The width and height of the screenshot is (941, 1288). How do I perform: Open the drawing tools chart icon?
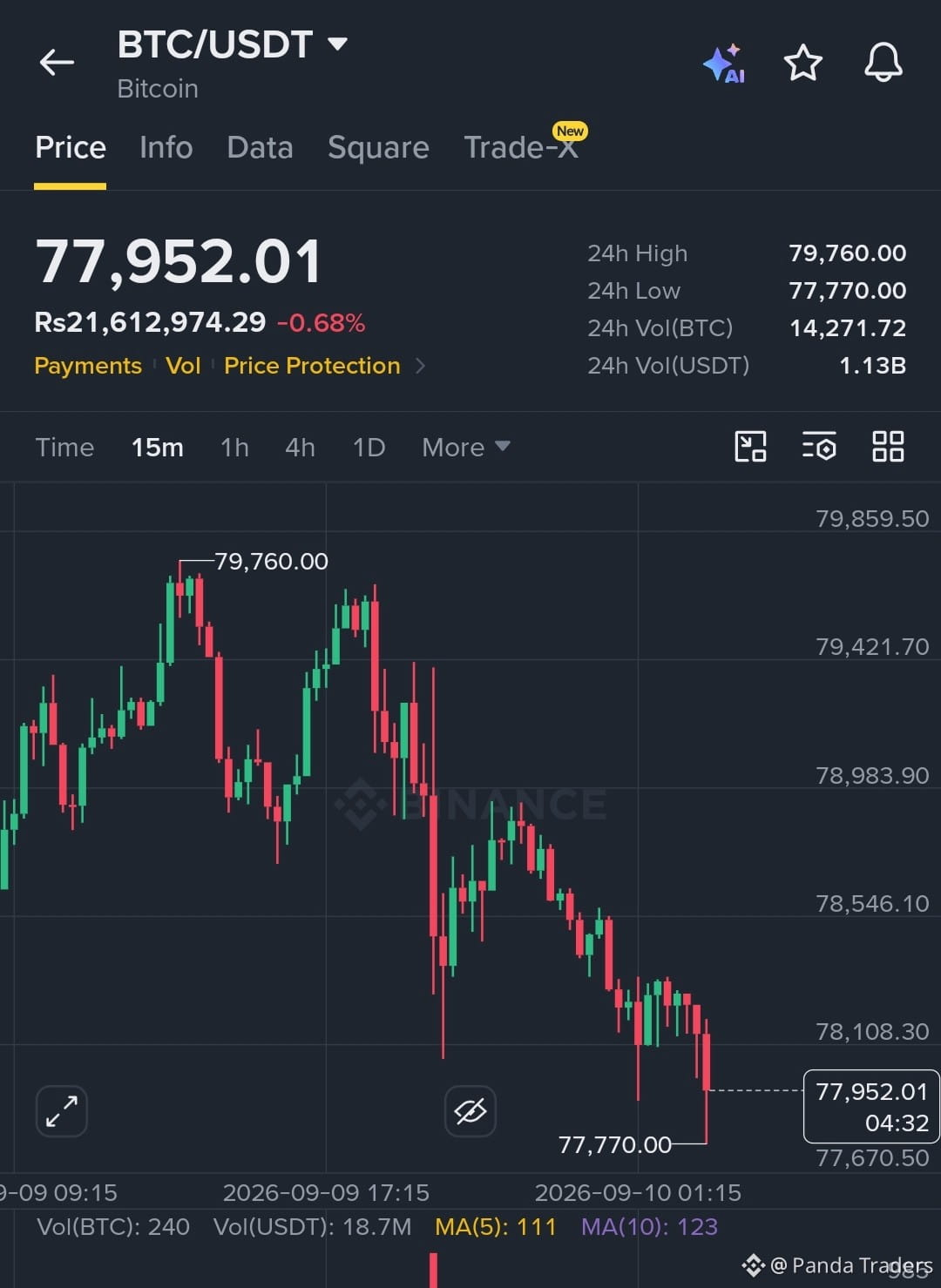(x=750, y=447)
